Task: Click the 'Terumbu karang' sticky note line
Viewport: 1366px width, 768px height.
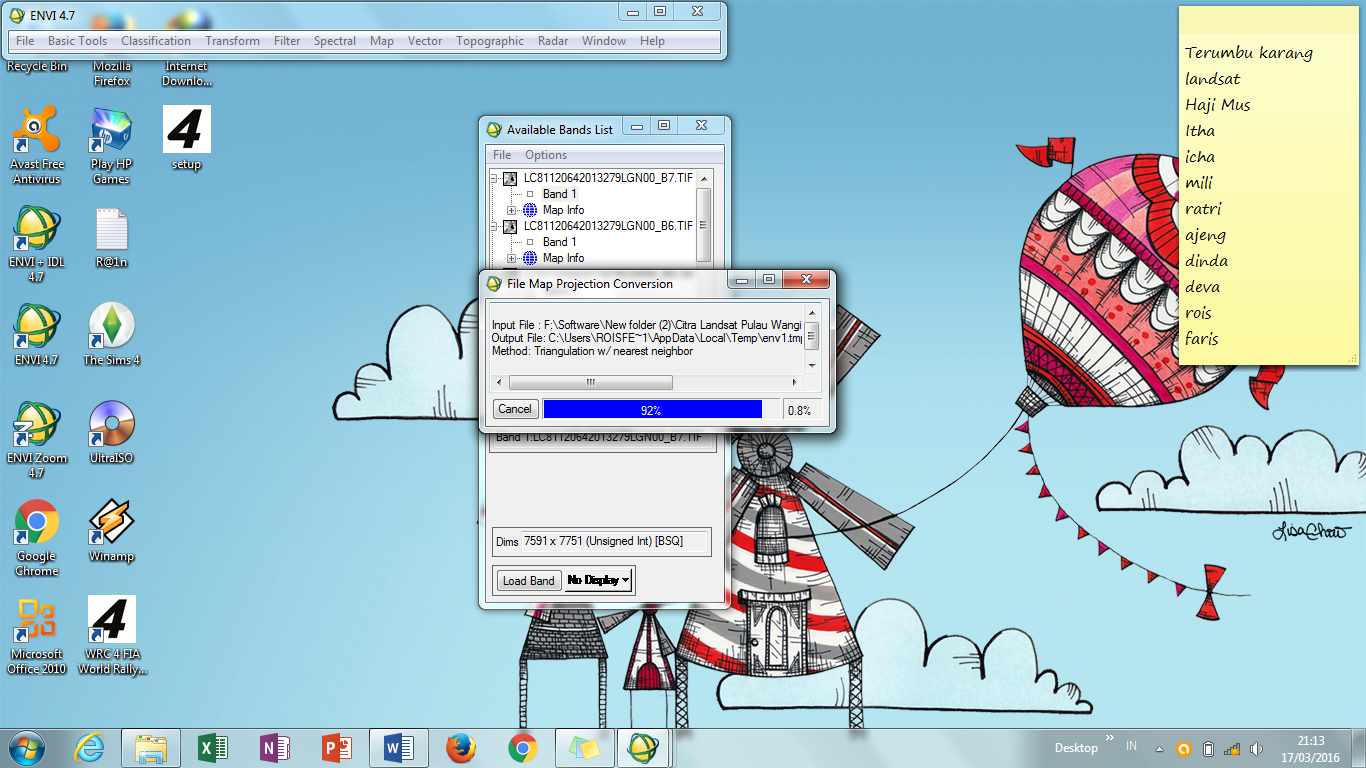Action: (1249, 53)
